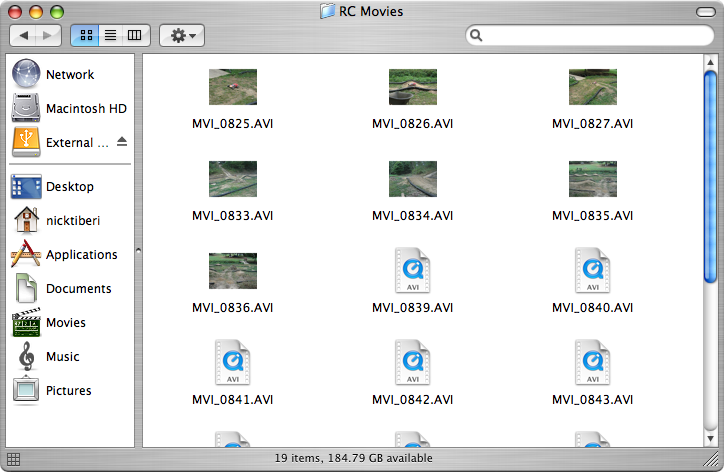724x472 pixels.
Task: Select MVI_0825.AVI video thumbnail
Action: click(233, 87)
